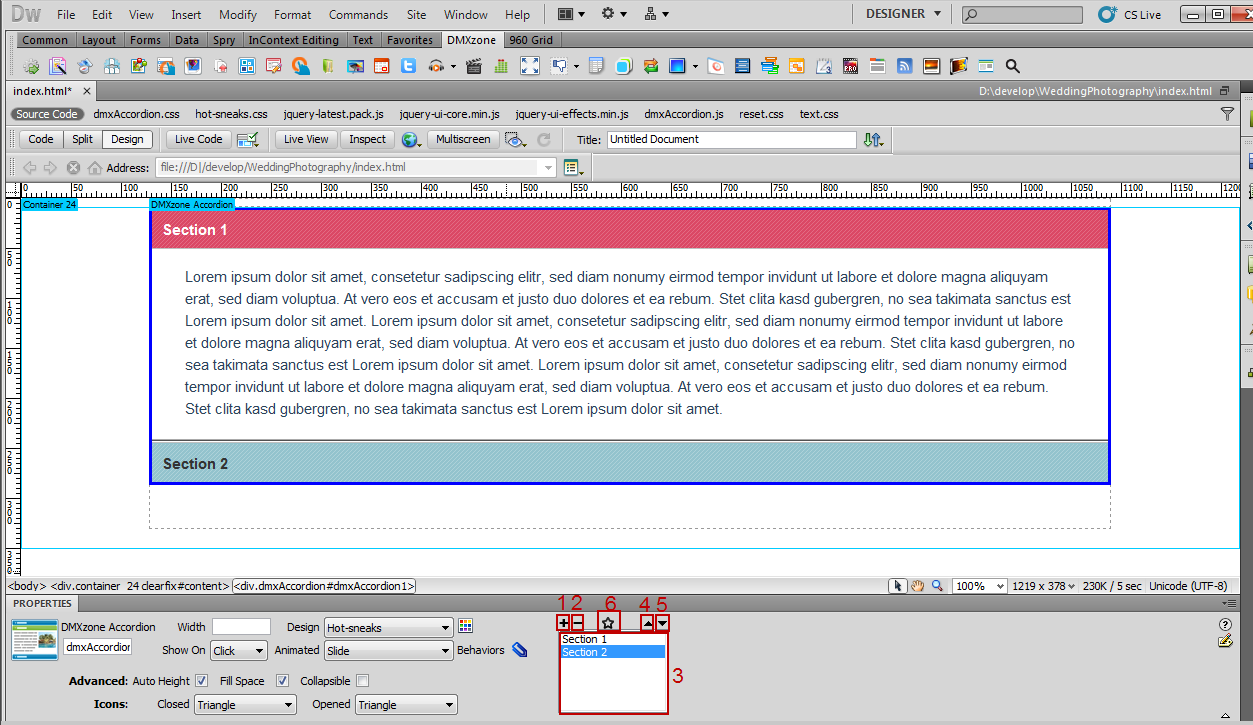The height and width of the screenshot is (725, 1253).
Task: Open the Behaviors wrench icon
Action: 519,650
